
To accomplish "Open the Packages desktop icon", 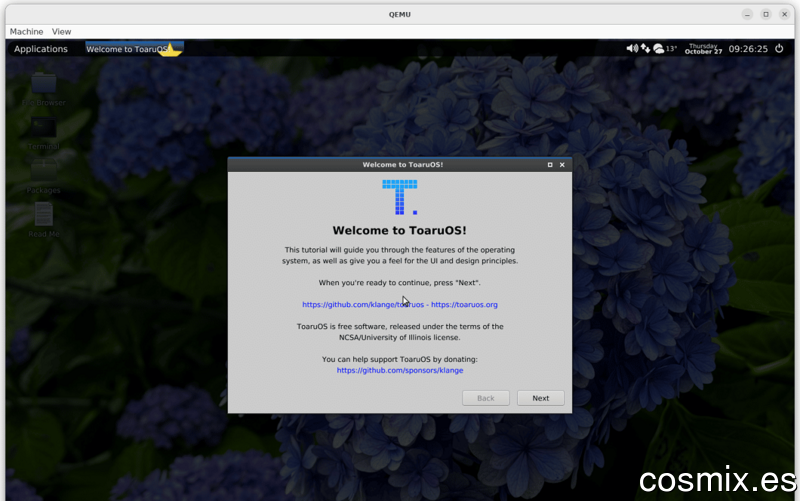I will pos(44,177).
